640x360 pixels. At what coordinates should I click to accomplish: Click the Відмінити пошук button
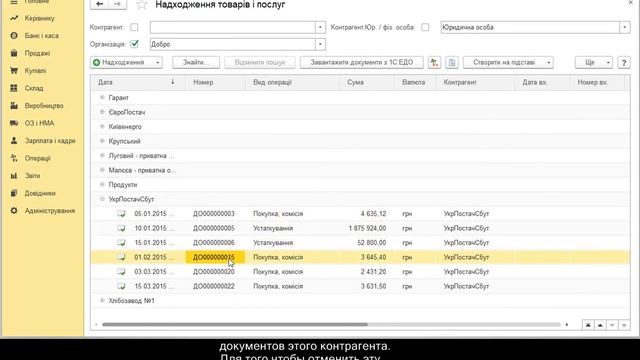click(x=260, y=62)
